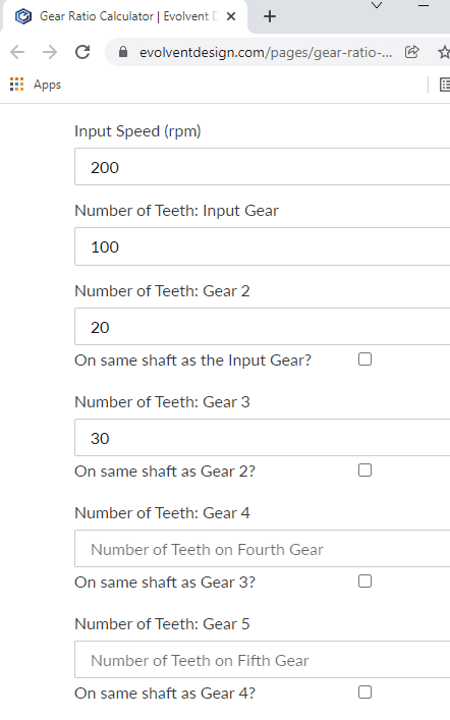Click the reading list icon

pyautogui.click(x=444, y=84)
